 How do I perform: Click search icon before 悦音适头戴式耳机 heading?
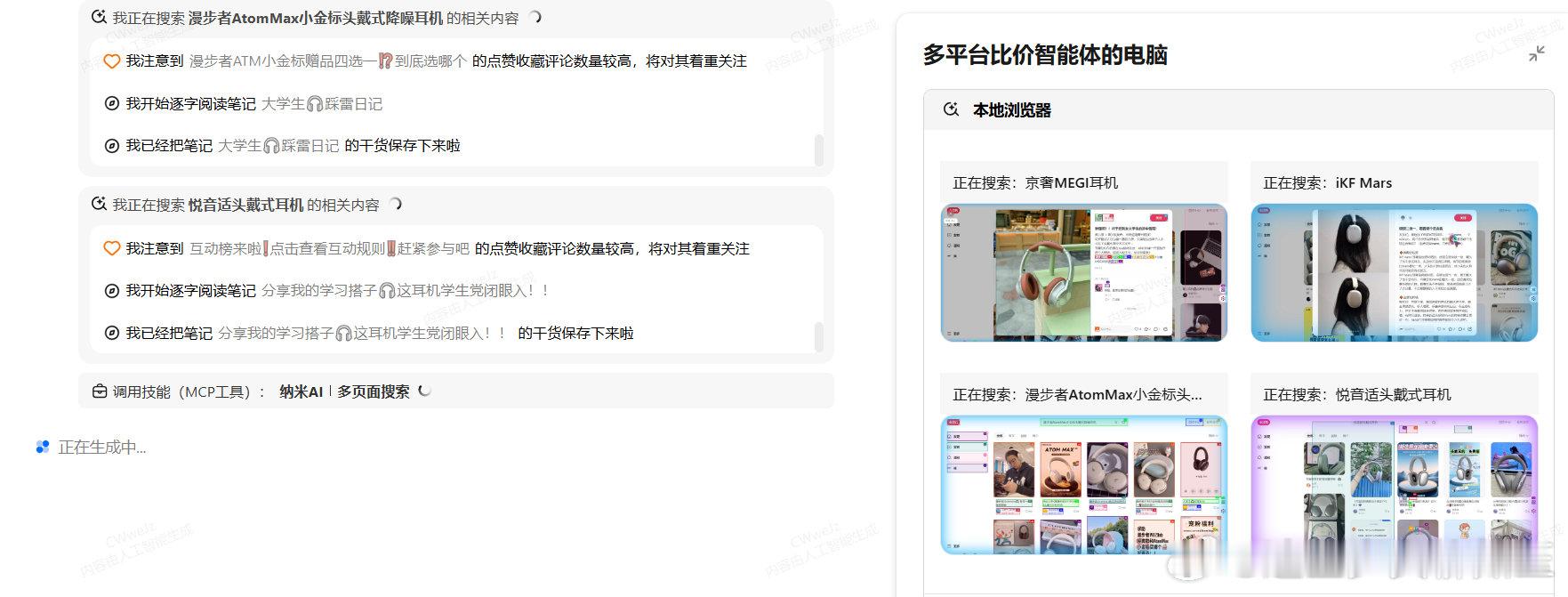pos(100,205)
